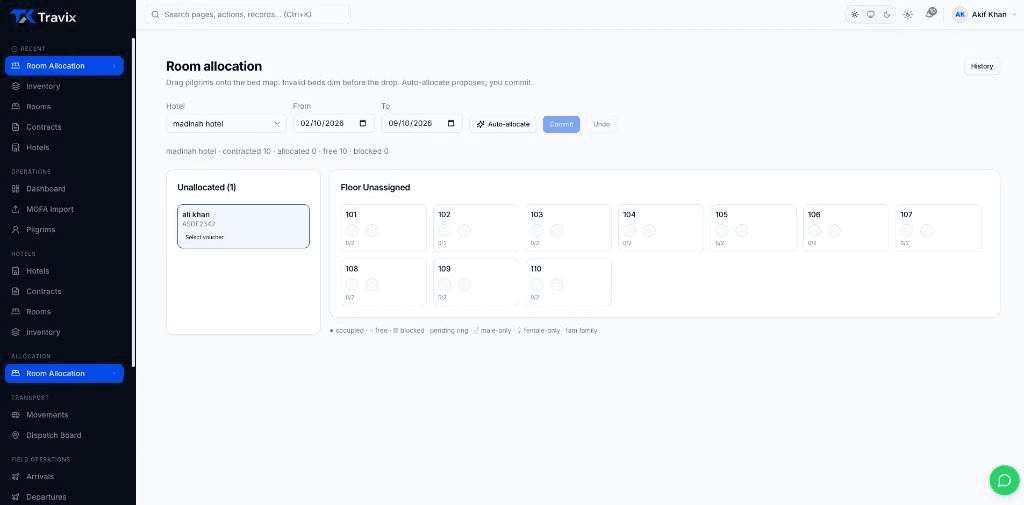Image resolution: width=1024 pixels, height=505 pixels.
Task: Click the From date input 02/10/2026
Action: pos(334,123)
